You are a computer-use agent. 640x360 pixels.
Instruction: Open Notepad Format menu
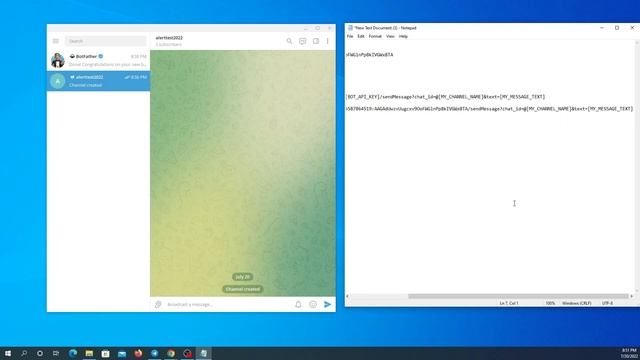(x=375, y=36)
